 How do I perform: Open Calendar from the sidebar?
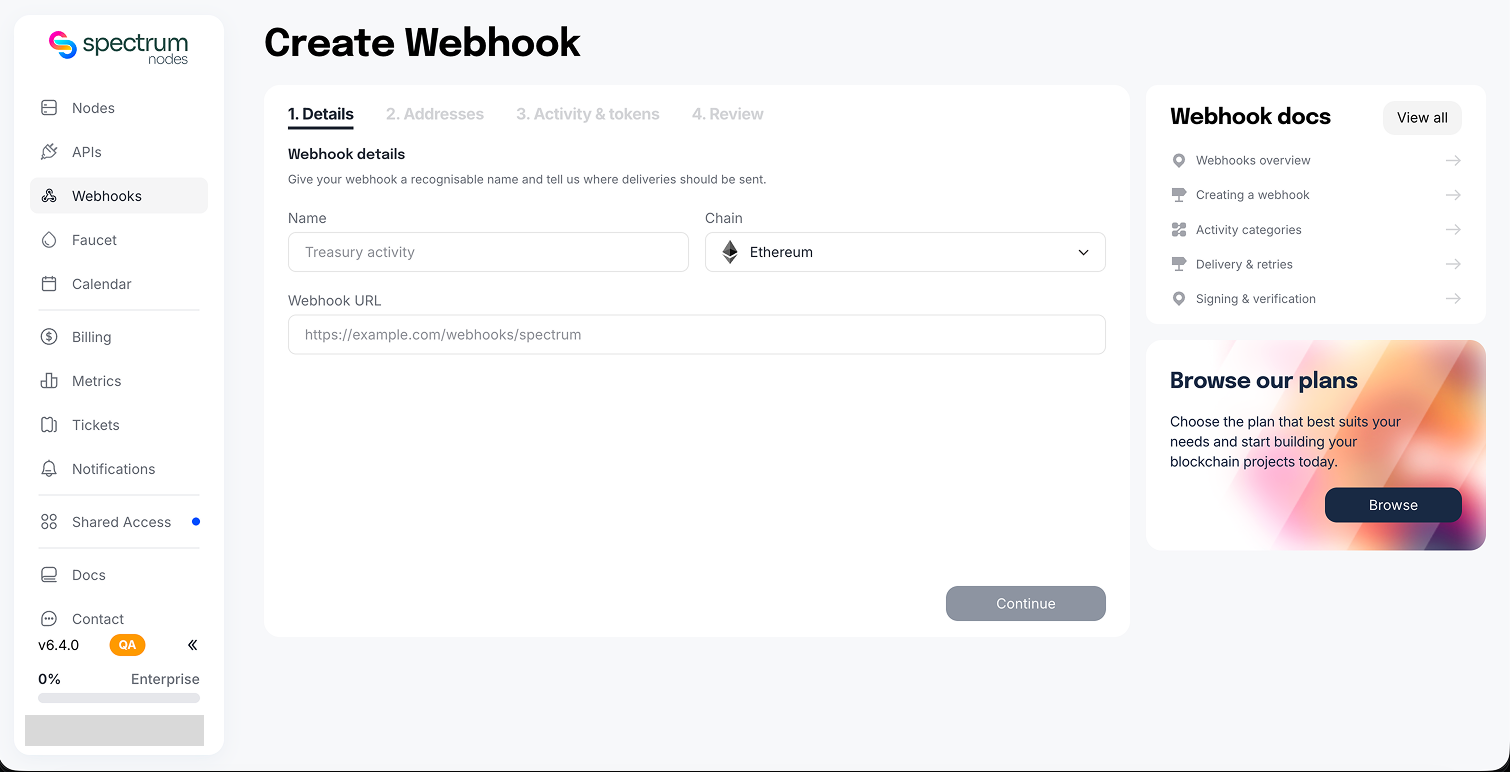[119, 284]
